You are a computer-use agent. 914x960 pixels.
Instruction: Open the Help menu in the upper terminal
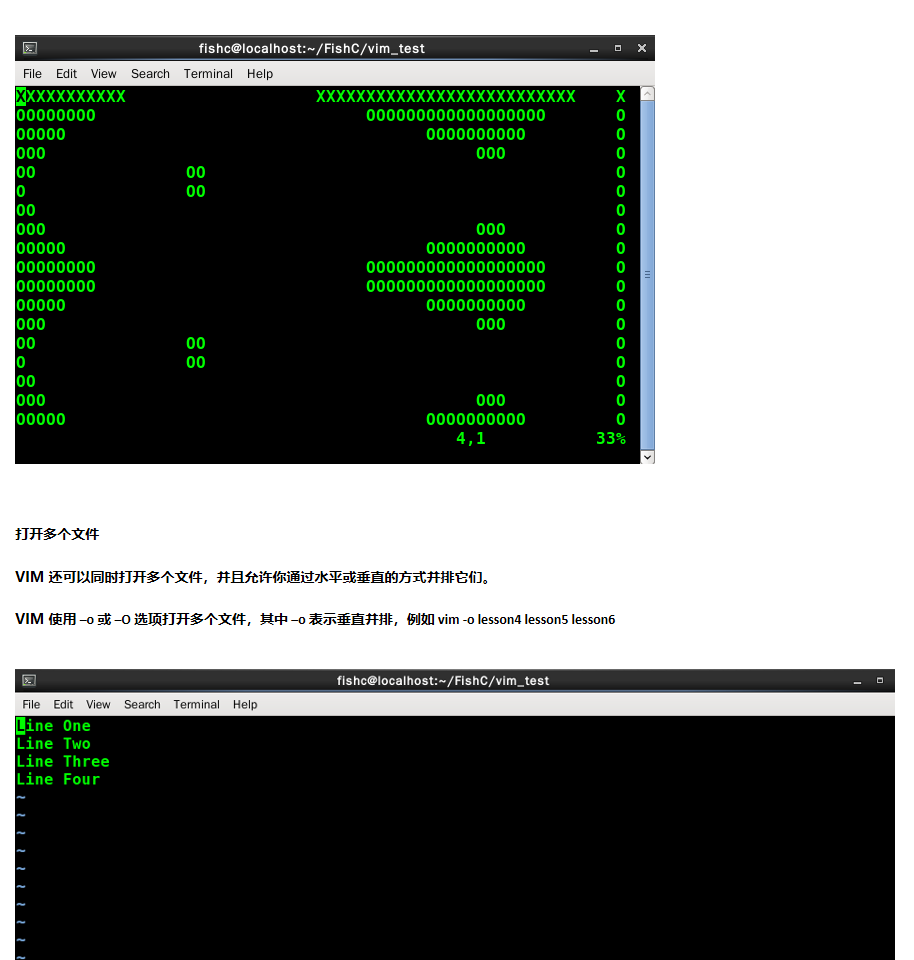click(260, 74)
